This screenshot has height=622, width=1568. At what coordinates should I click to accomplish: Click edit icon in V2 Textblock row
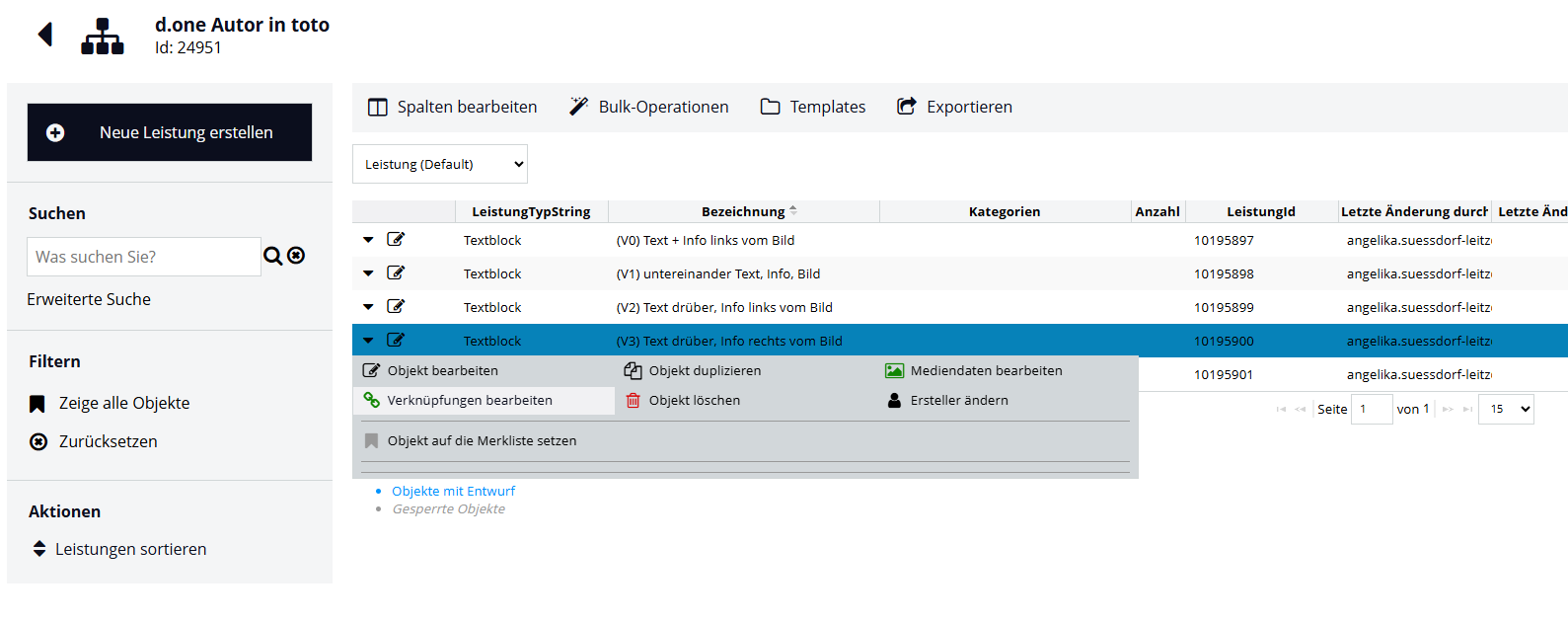(396, 307)
